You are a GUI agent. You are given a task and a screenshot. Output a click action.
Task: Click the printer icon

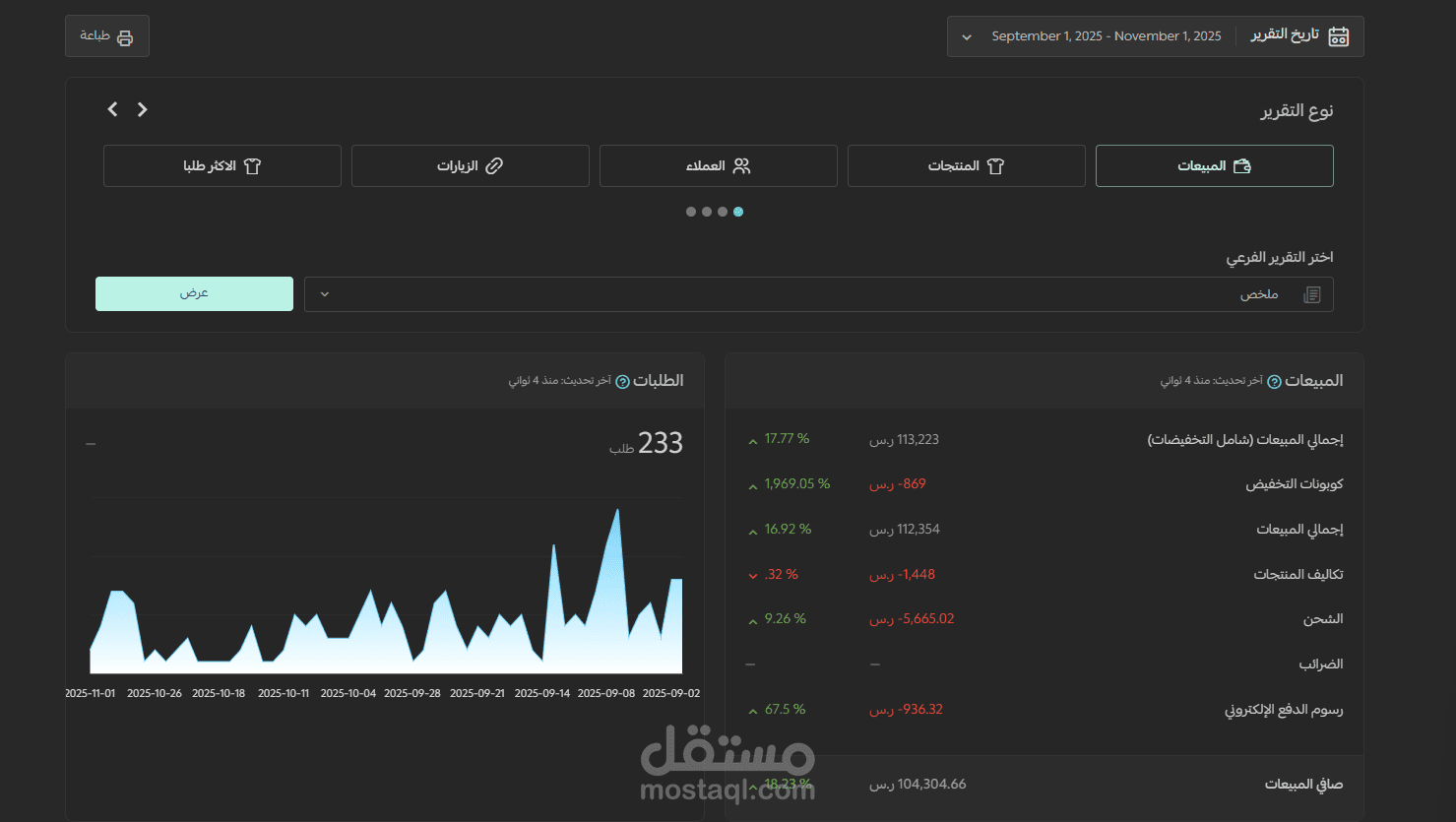coord(125,37)
